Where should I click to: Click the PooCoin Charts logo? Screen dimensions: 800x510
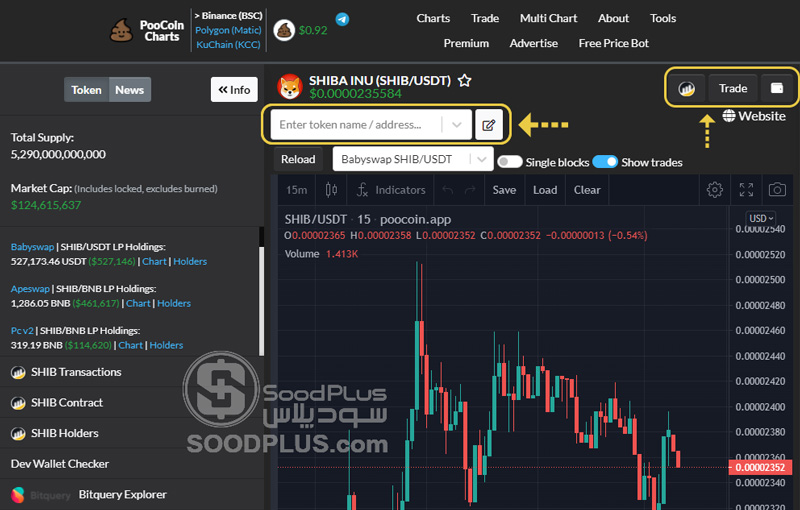tap(147, 31)
